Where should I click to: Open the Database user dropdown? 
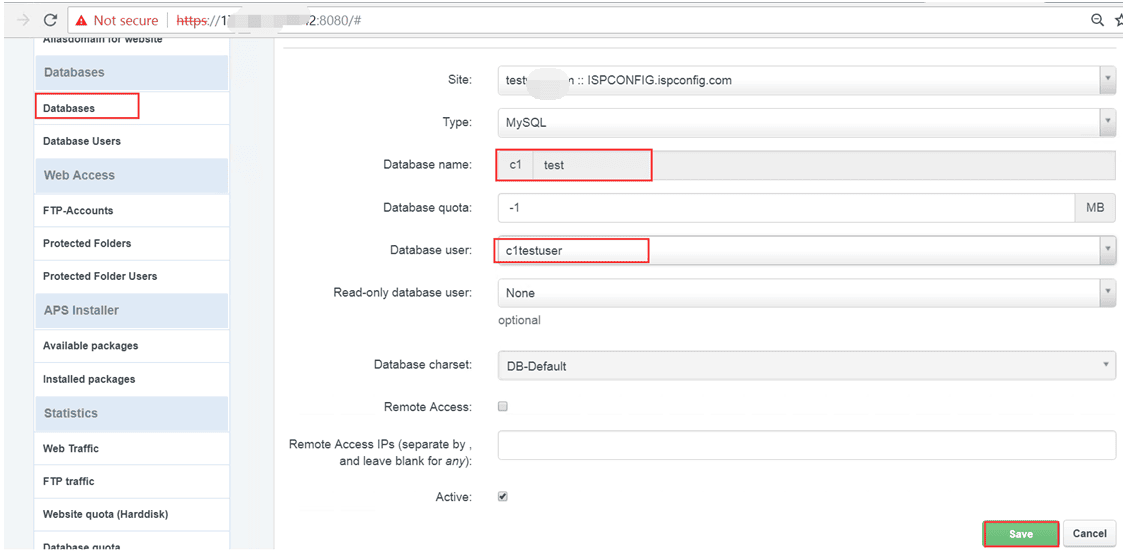tap(806, 249)
